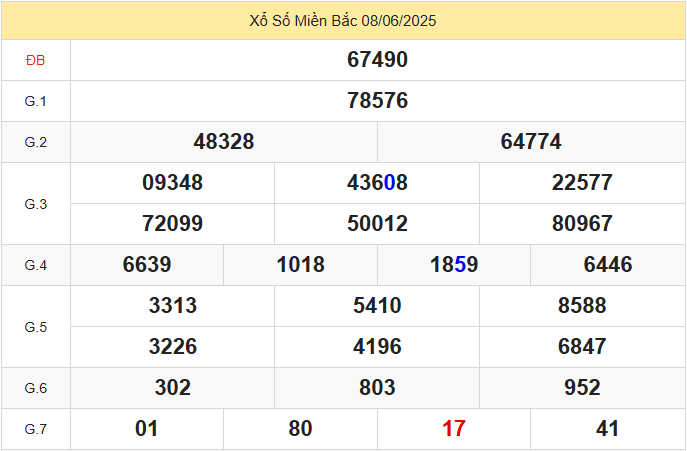Screen dimensions: 687x451
Task: Click the first prize number 78576
Action: tap(377, 100)
